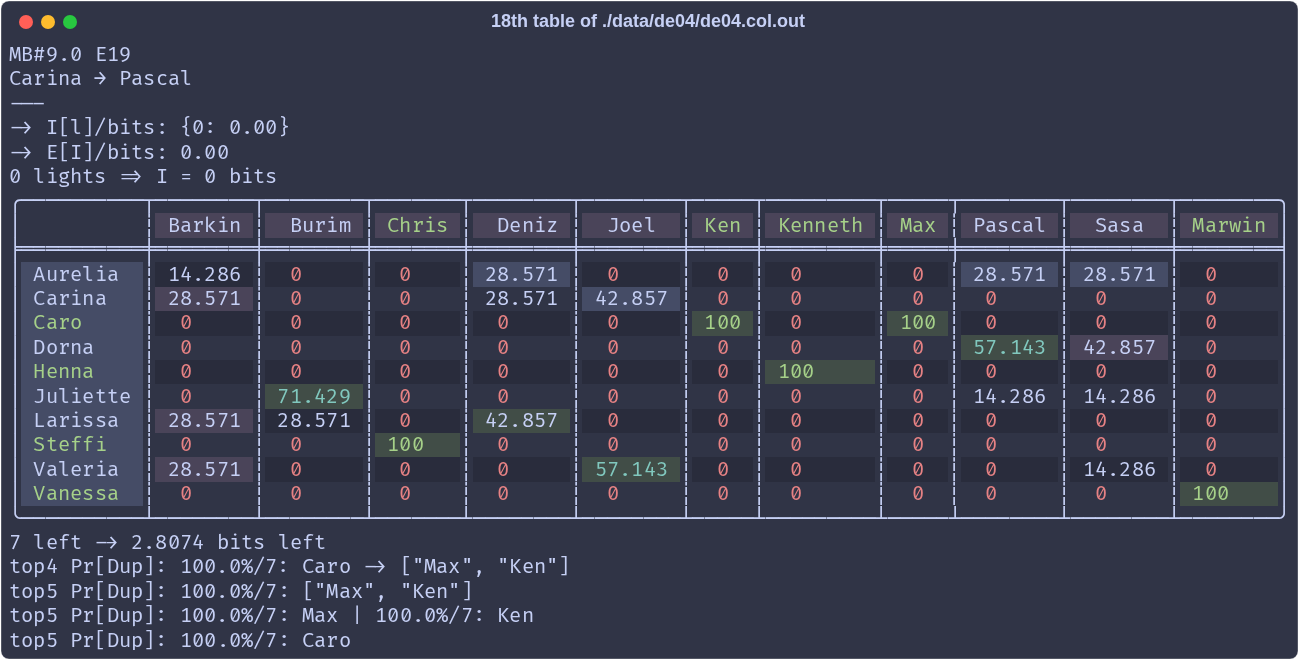Viewport: 1299px width, 660px height.
Task: Click Caro's 100 cell under Ken
Action: (722, 322)
